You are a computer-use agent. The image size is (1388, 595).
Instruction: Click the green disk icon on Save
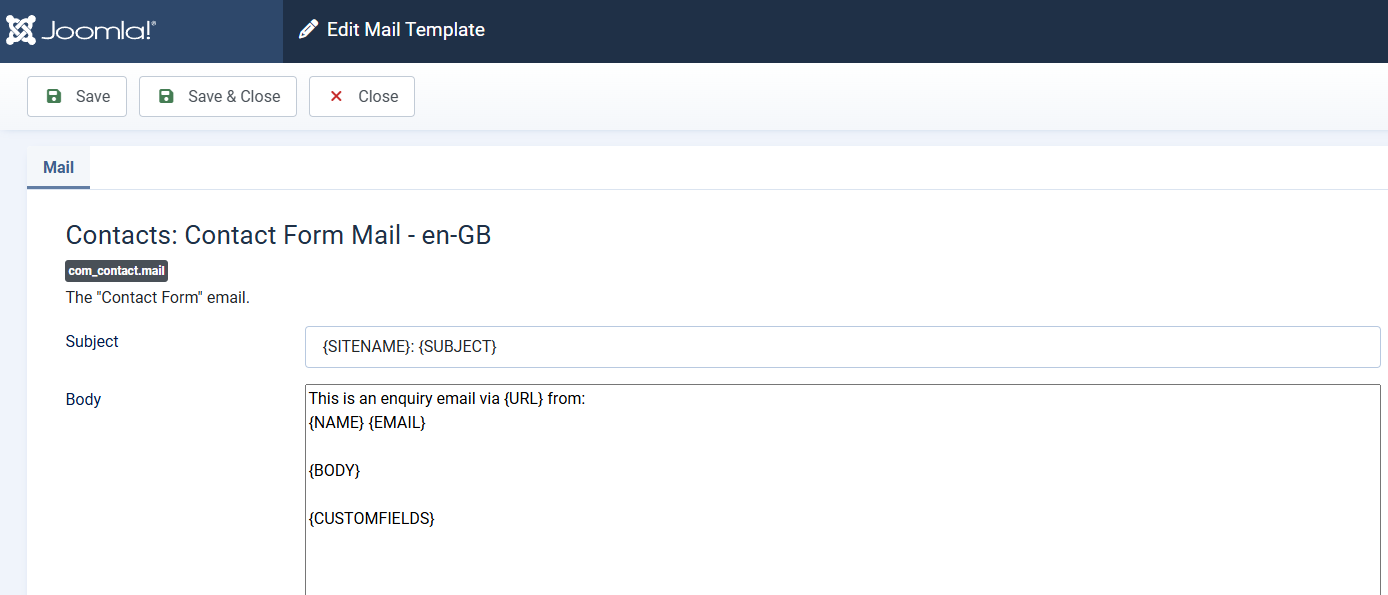[x=52, y=96]
